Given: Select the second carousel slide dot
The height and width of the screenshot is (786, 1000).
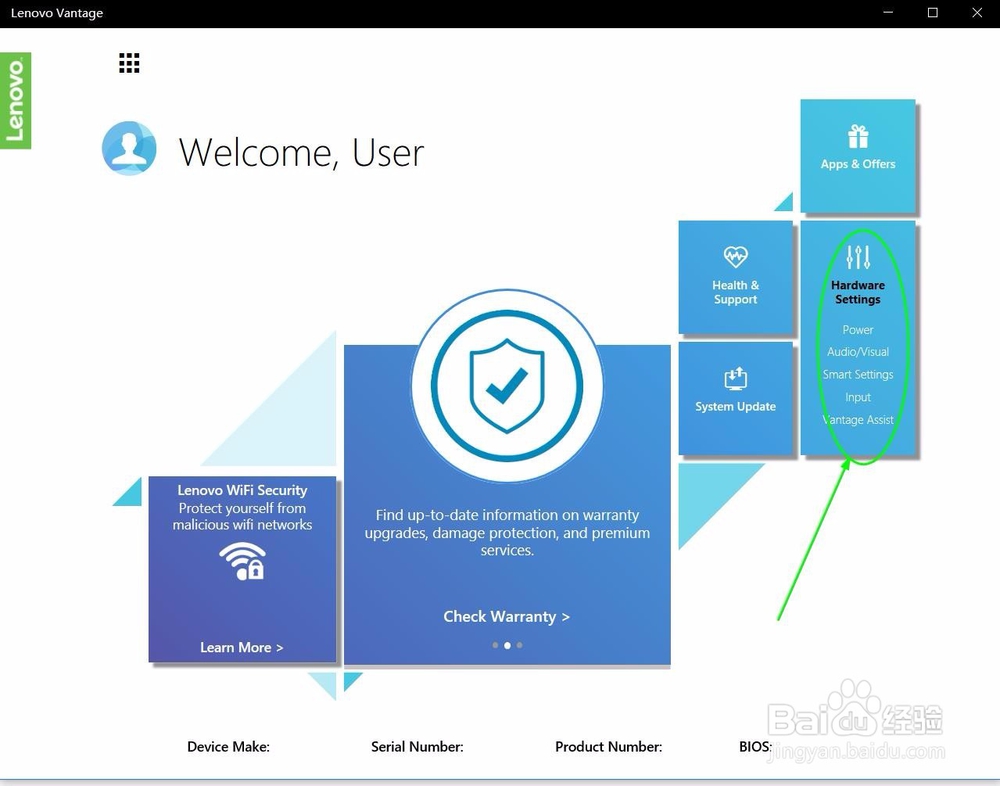Looking at the screenshot, I should 507,645.
